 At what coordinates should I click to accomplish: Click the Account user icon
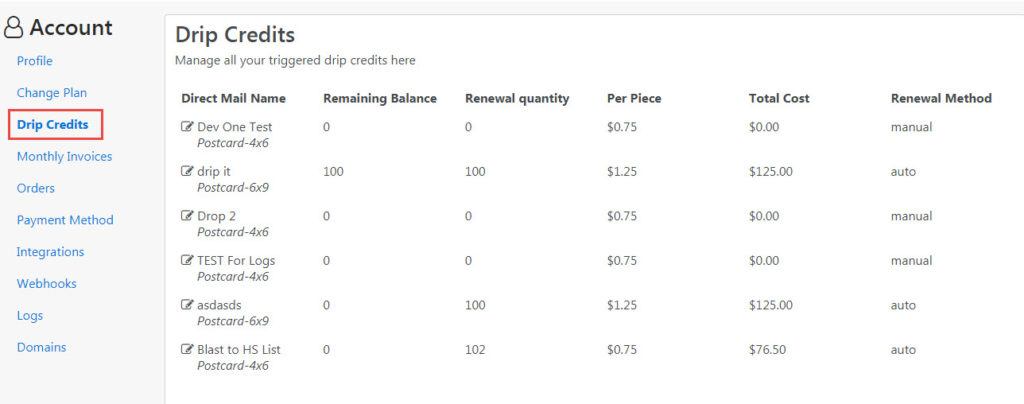pyautogui.click(x=14, y=27)
